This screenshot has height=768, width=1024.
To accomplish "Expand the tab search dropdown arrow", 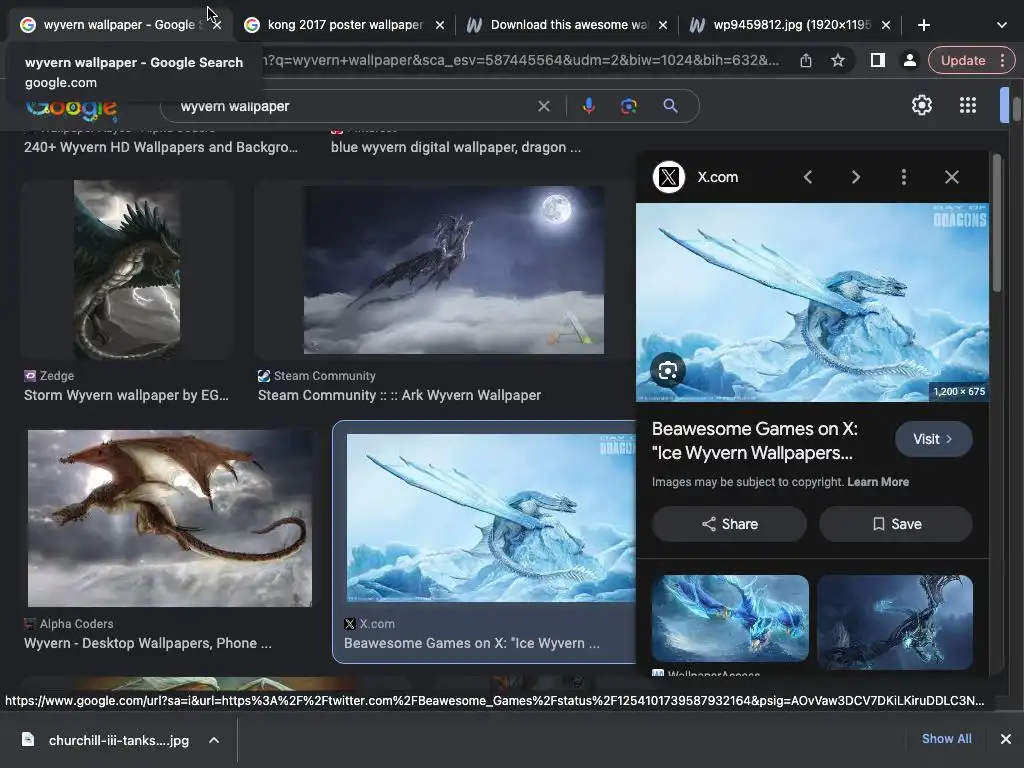I will point(1001,25).
